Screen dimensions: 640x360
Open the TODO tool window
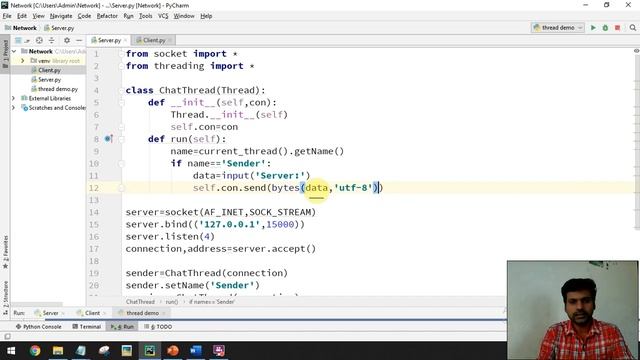pos(158,327)
